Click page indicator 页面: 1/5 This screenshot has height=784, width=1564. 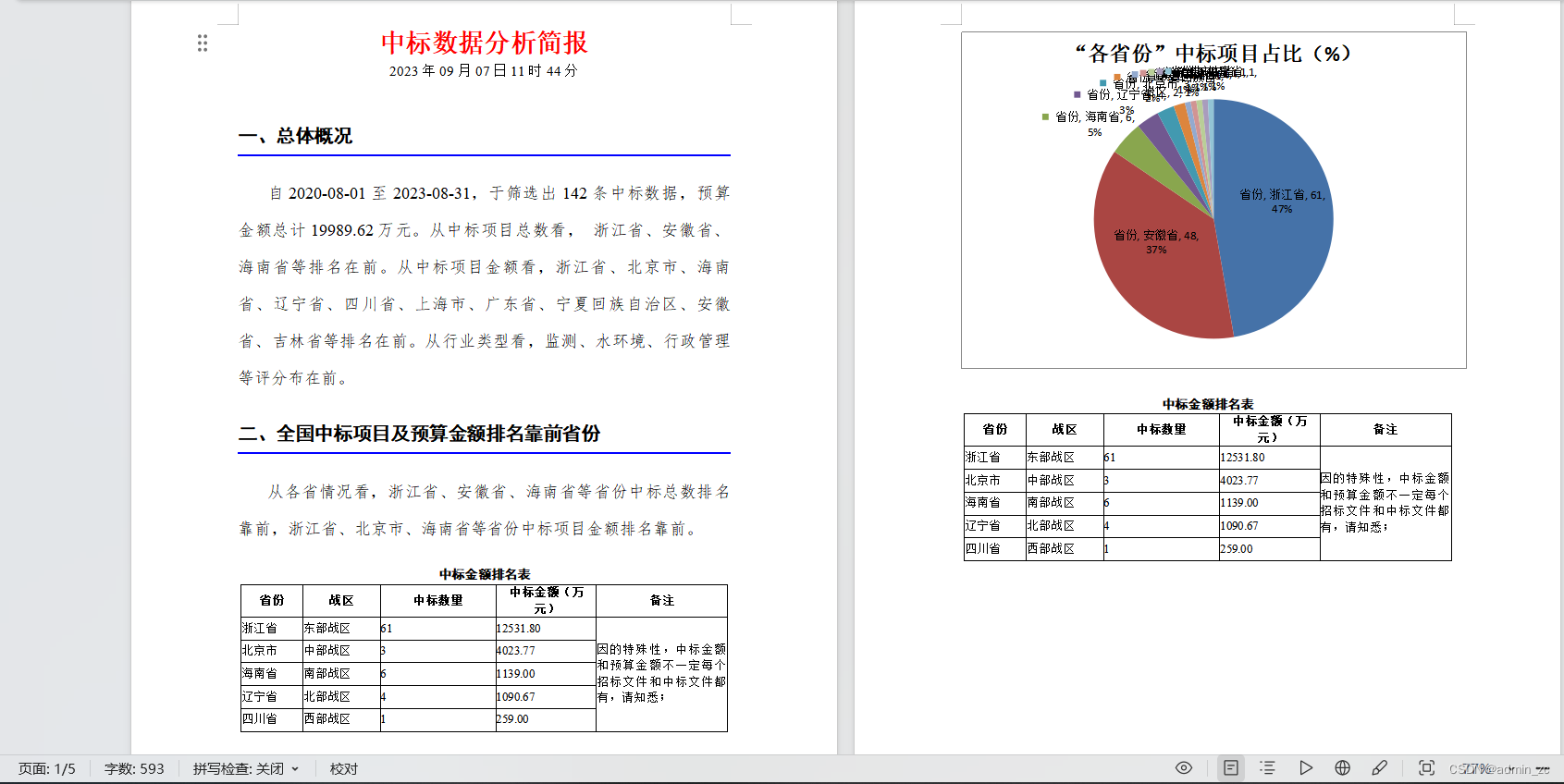pyautogui.click(x=47, y=769)
